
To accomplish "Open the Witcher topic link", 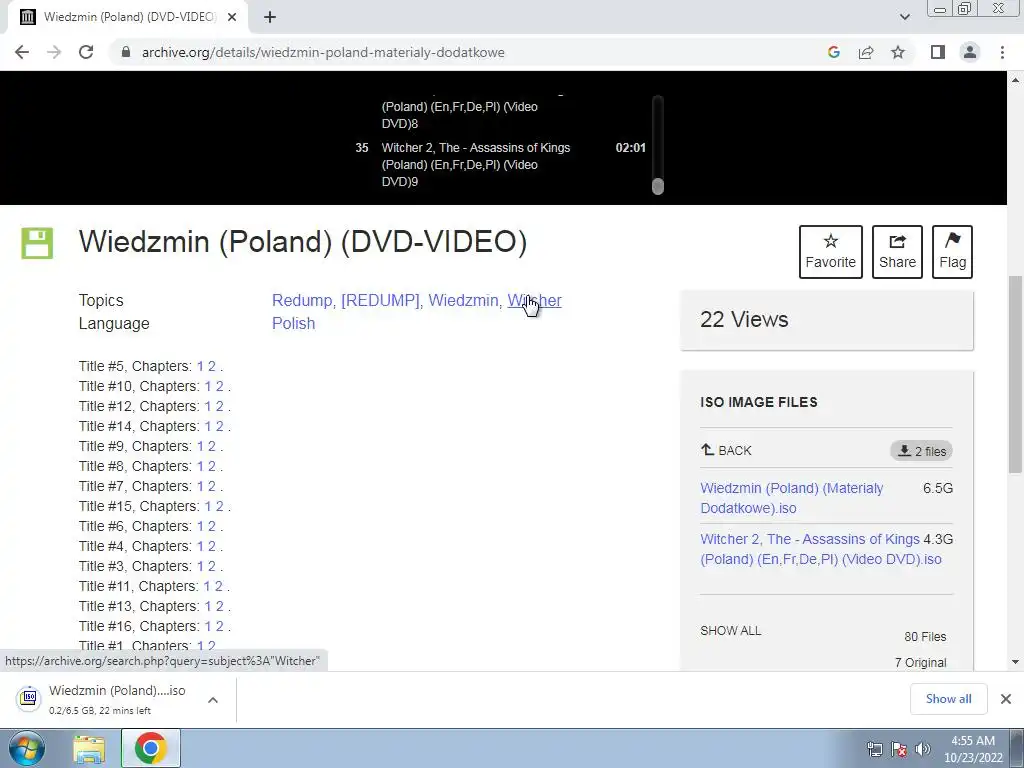I will pyautogui.click(x=534, y=300).
